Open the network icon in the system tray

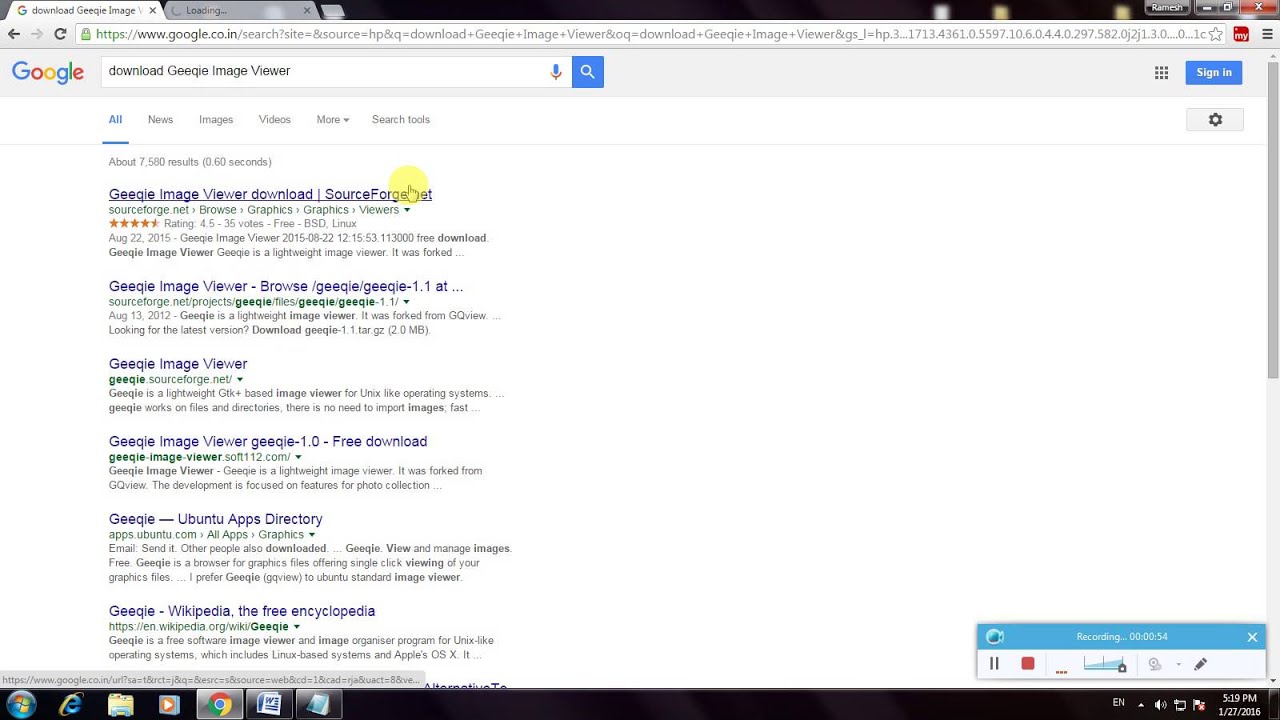point(1180,705)
